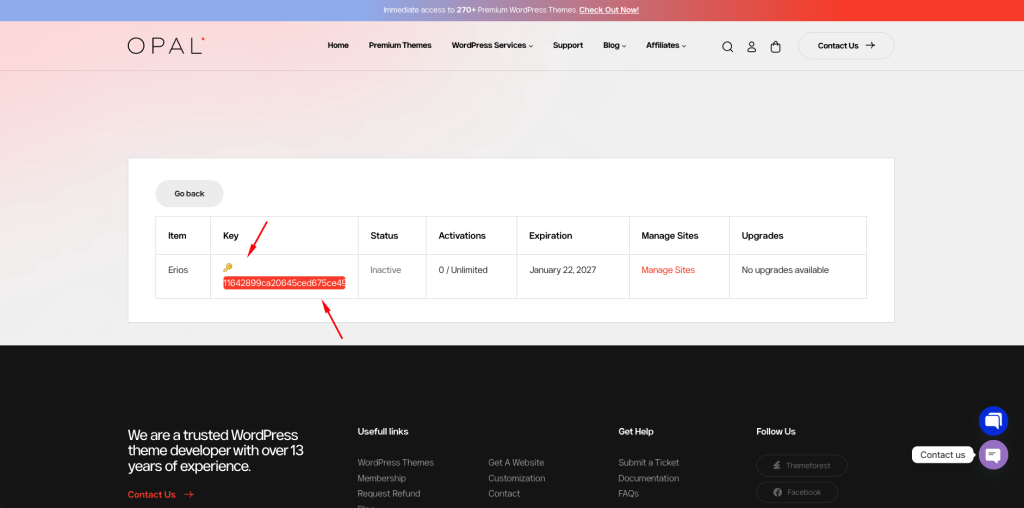Open the Contact footer link
The height and width of the screenshot is (508, 1024).
[504, 494]
